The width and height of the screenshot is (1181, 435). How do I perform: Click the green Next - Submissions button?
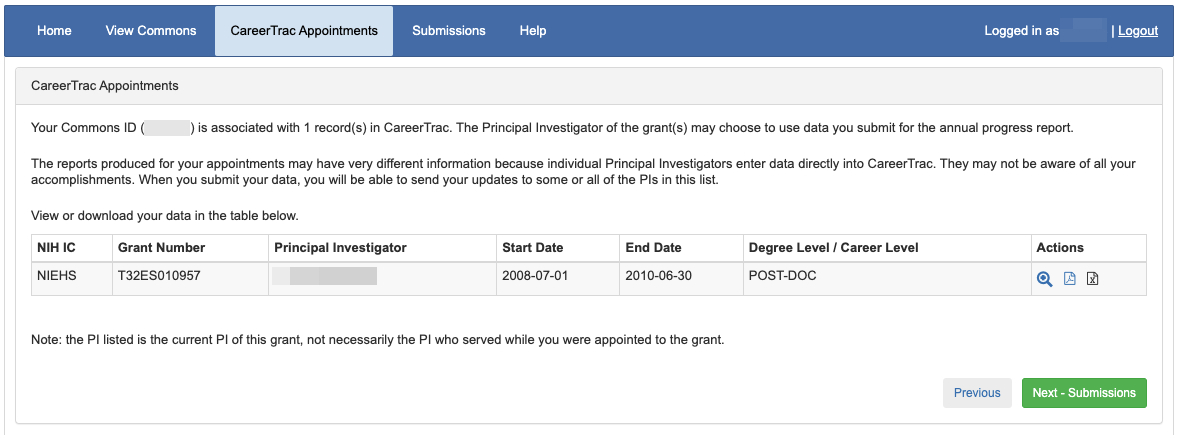coord(1084,393)
